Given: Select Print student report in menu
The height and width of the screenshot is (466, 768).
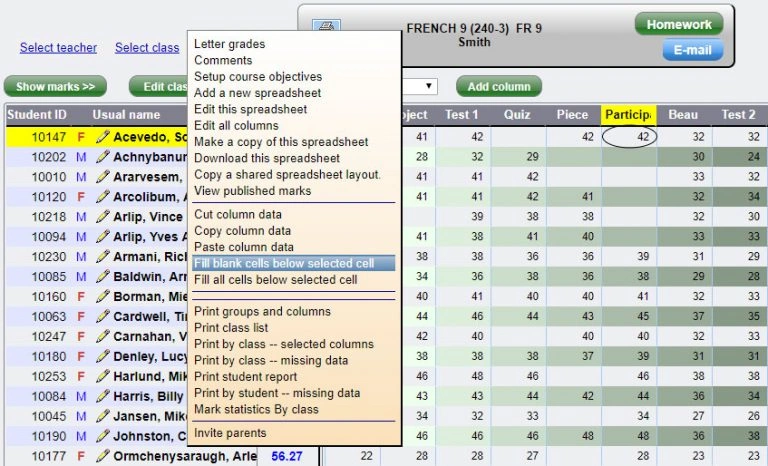Looking at the screenshot, I should tap(245, 377).
